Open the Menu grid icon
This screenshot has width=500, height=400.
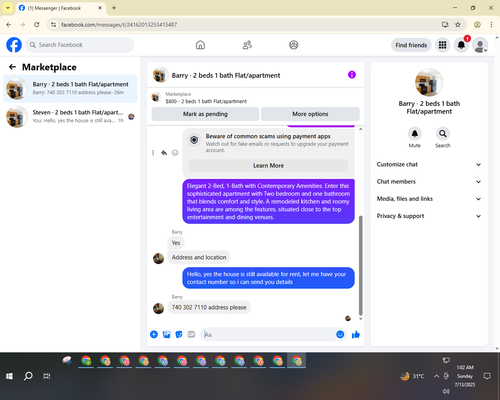point(442,45)
